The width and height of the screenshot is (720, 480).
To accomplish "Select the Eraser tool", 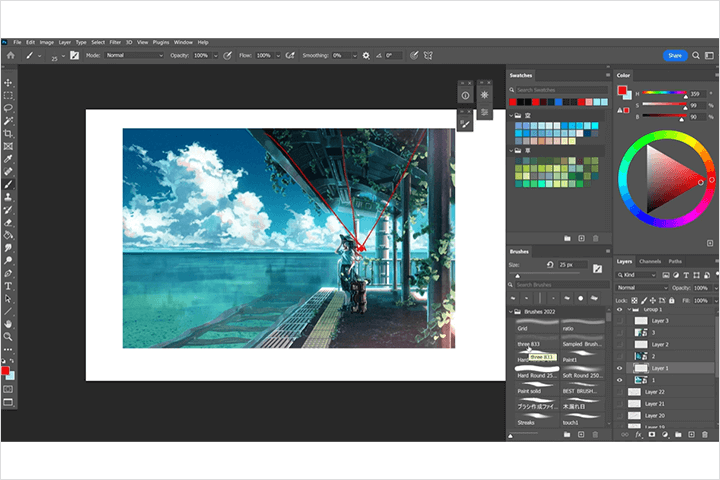I will (8, 223).
